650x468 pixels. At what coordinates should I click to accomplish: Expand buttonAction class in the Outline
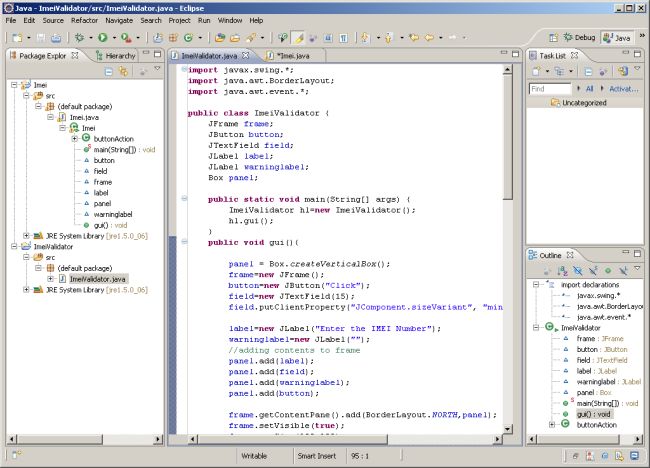coord(553,425)
